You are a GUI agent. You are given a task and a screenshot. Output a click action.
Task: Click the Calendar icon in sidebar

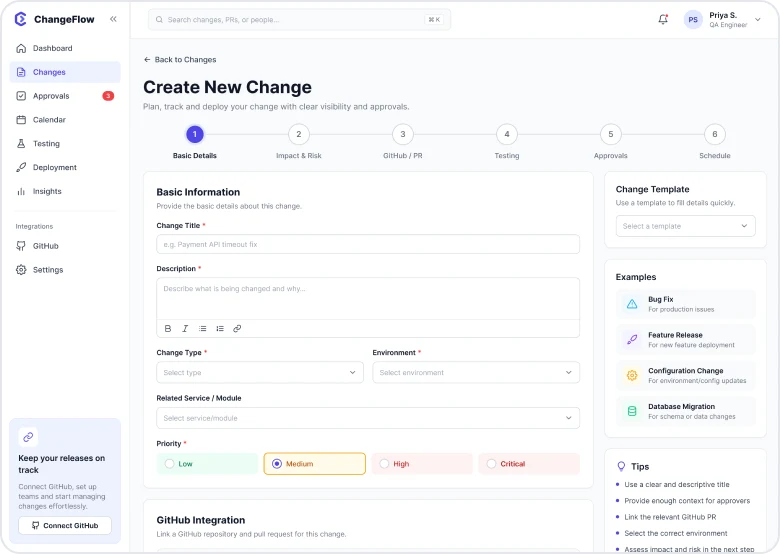point(21,120)
